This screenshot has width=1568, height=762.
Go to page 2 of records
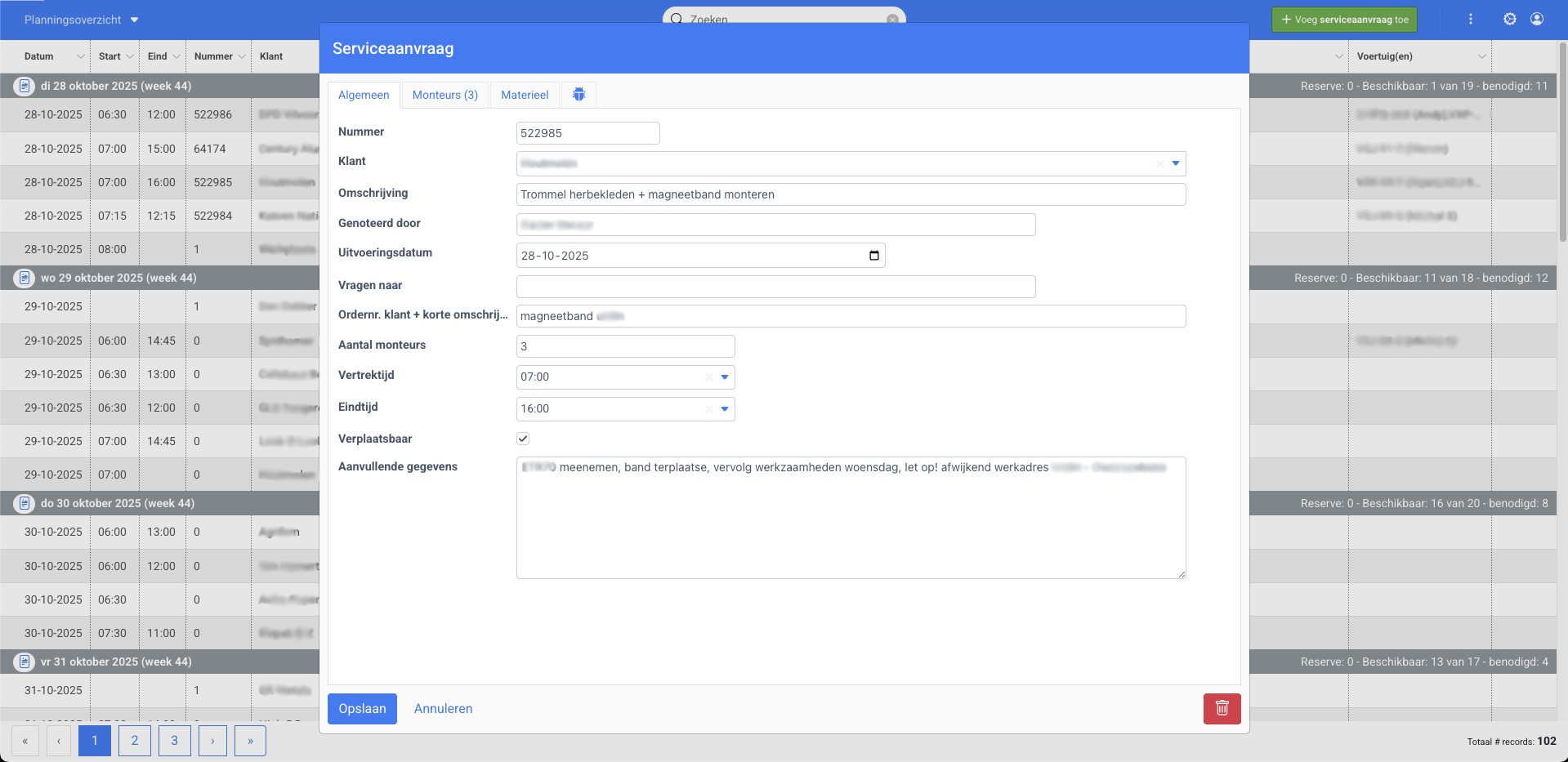pos(134,741)
